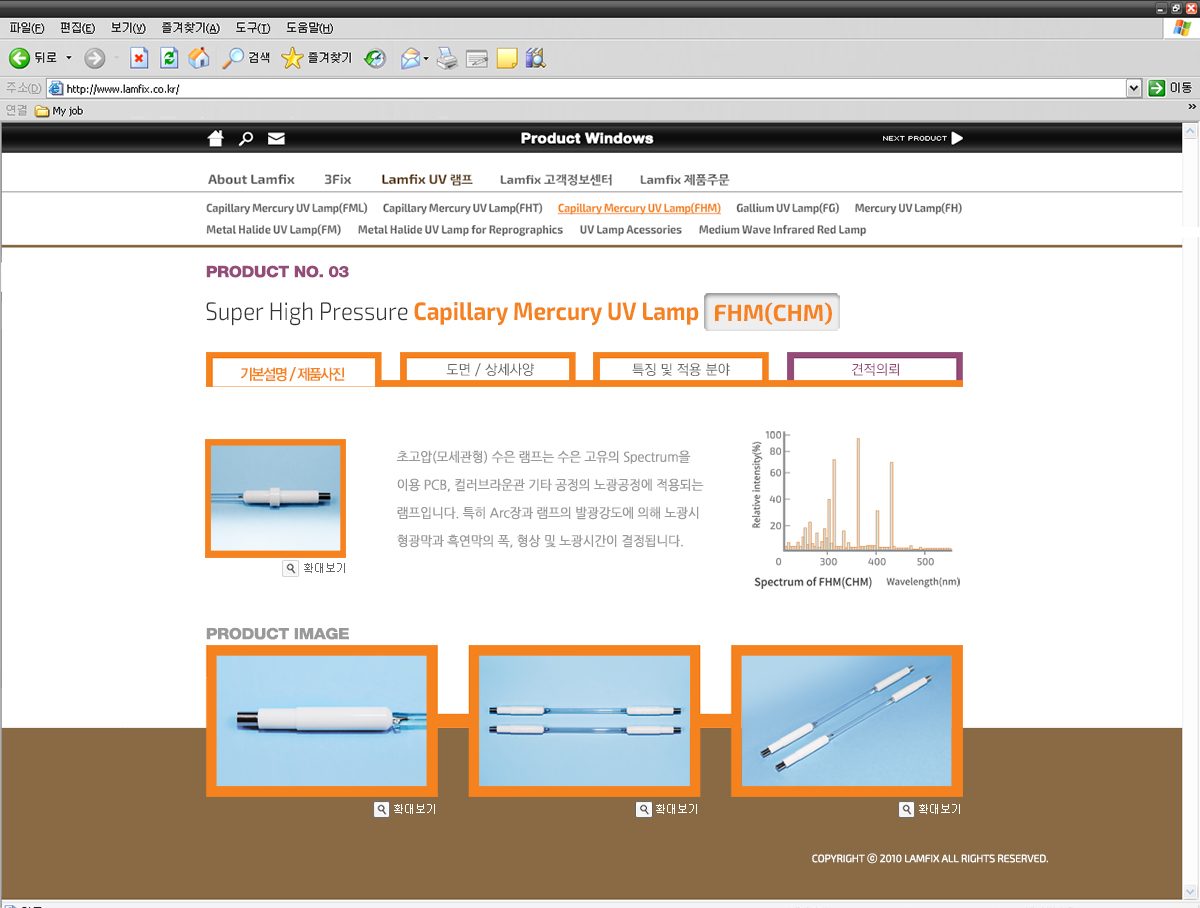Go to NEXT PRODUCT
The image size is (1200, 908).
pos(922,138)
